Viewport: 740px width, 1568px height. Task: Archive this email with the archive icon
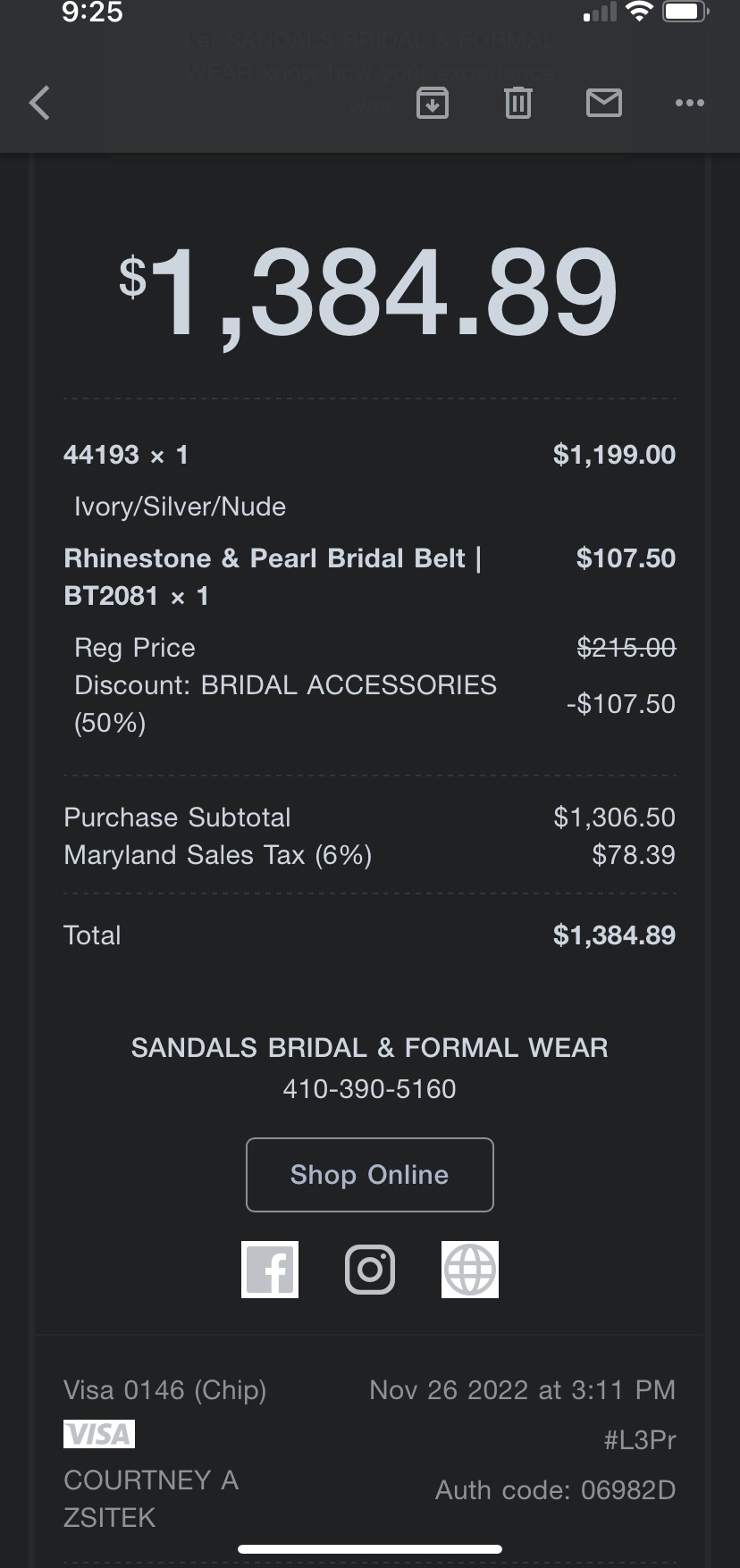coord(433,103)
